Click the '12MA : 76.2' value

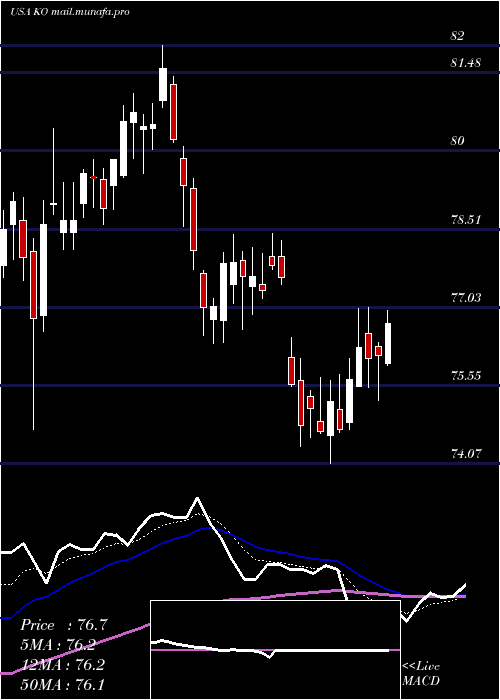point(62,664)
